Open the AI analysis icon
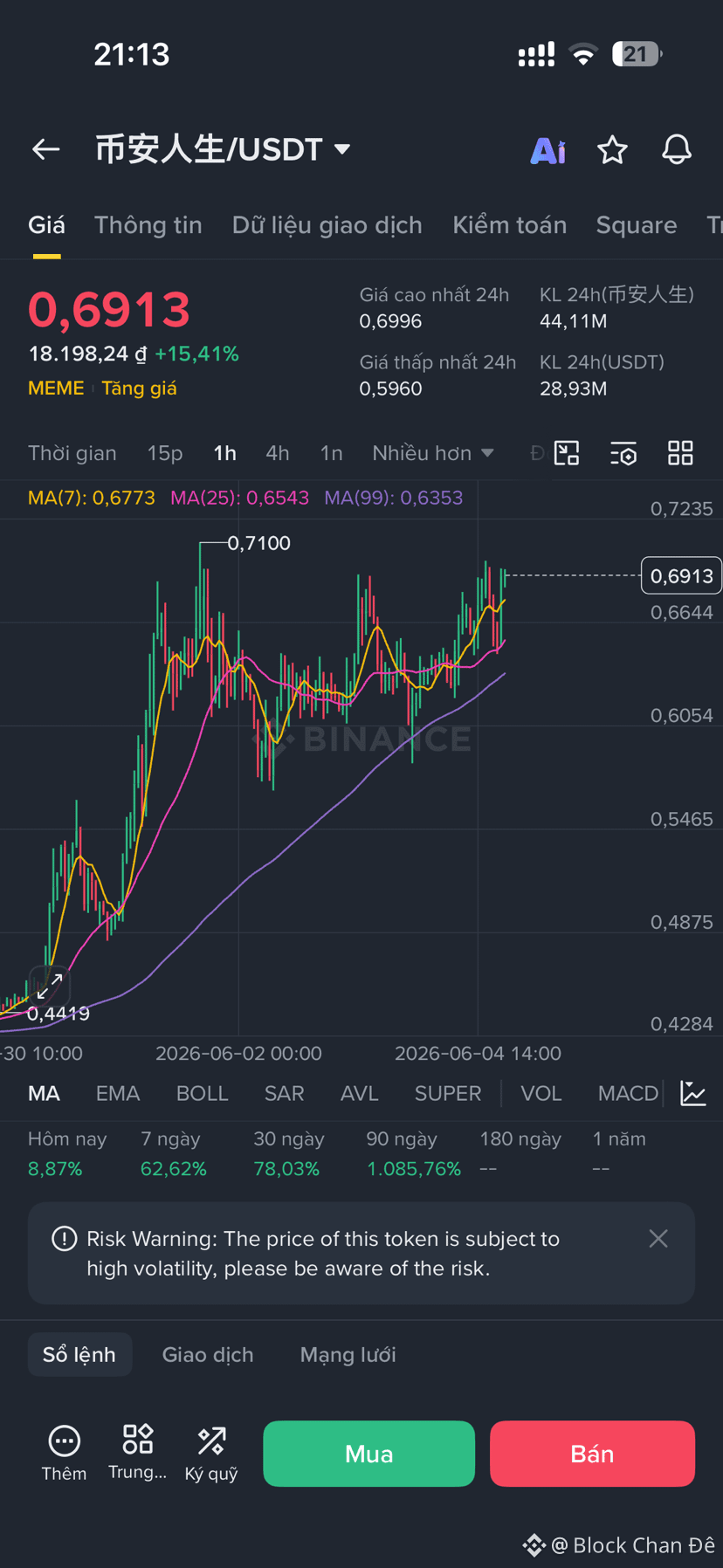The width and height of the screenshot is (723, 1568). coord(548,150)
